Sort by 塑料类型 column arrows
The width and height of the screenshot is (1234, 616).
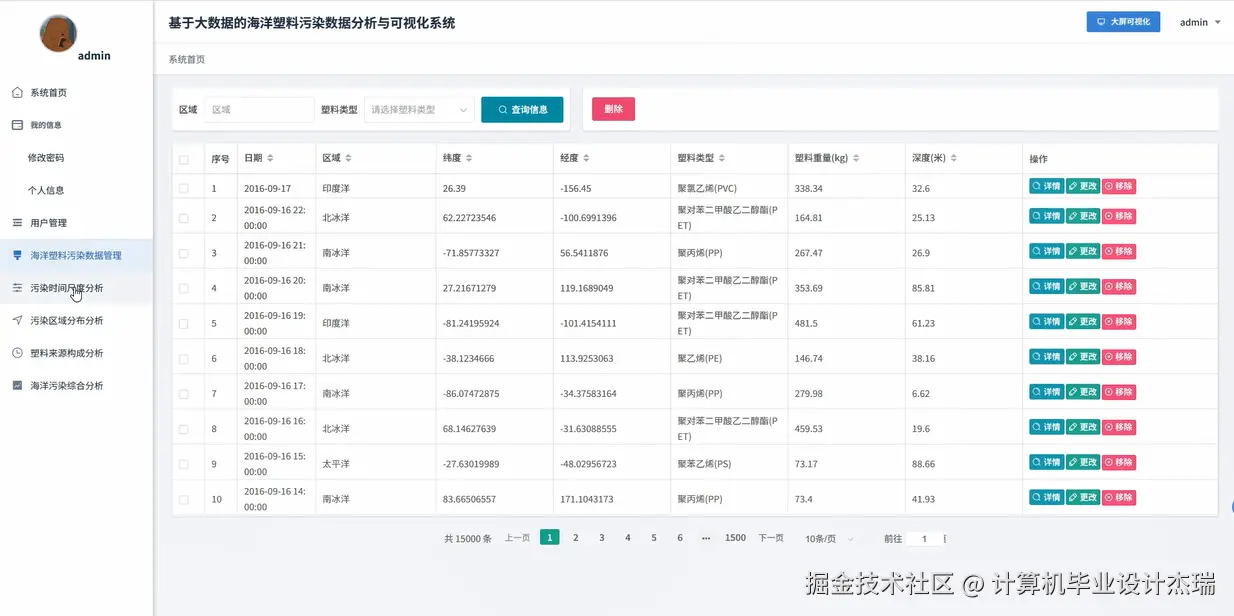[722, 158]
